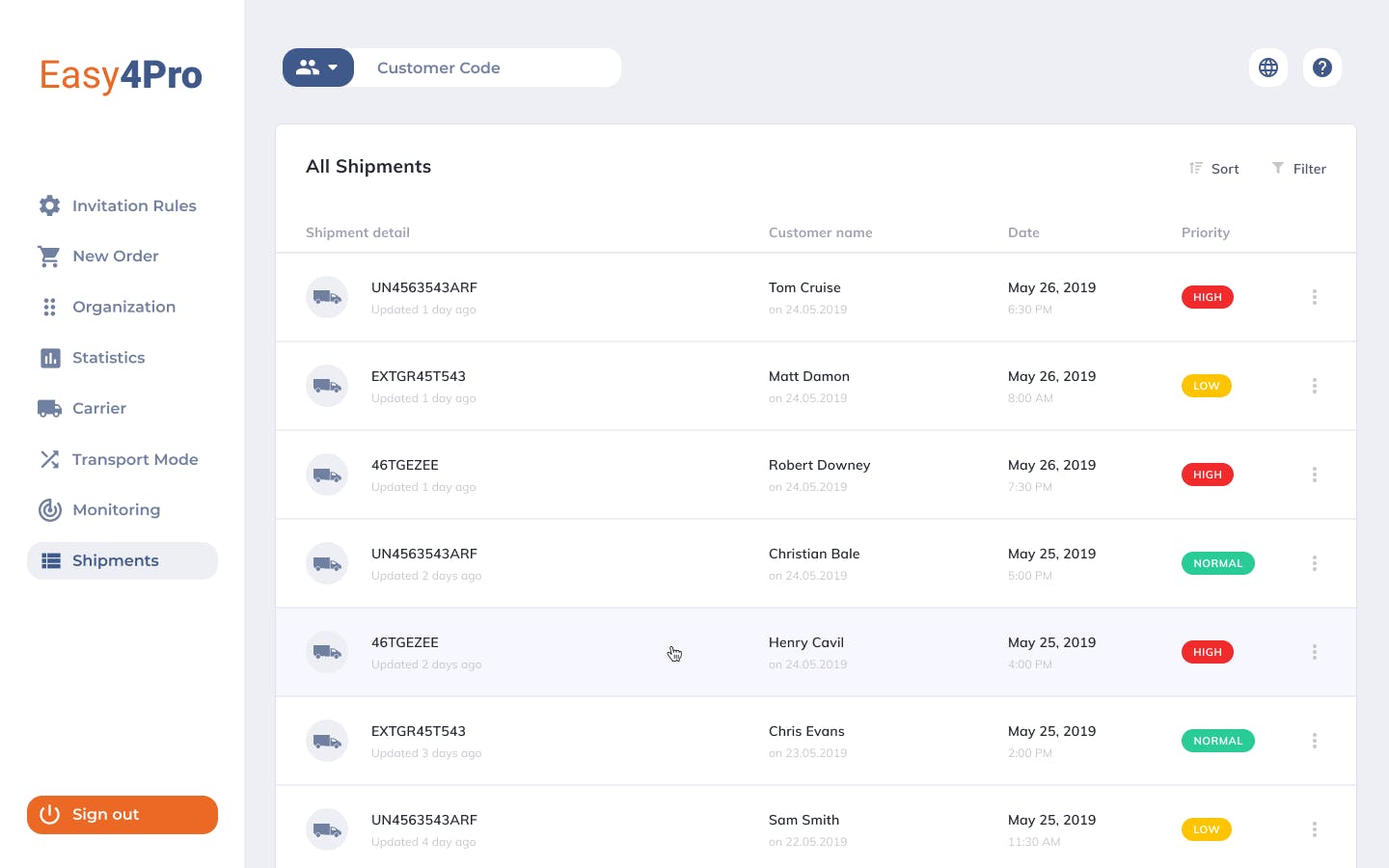
Task: Select the Organization grid icon
Action: [50, 307]
